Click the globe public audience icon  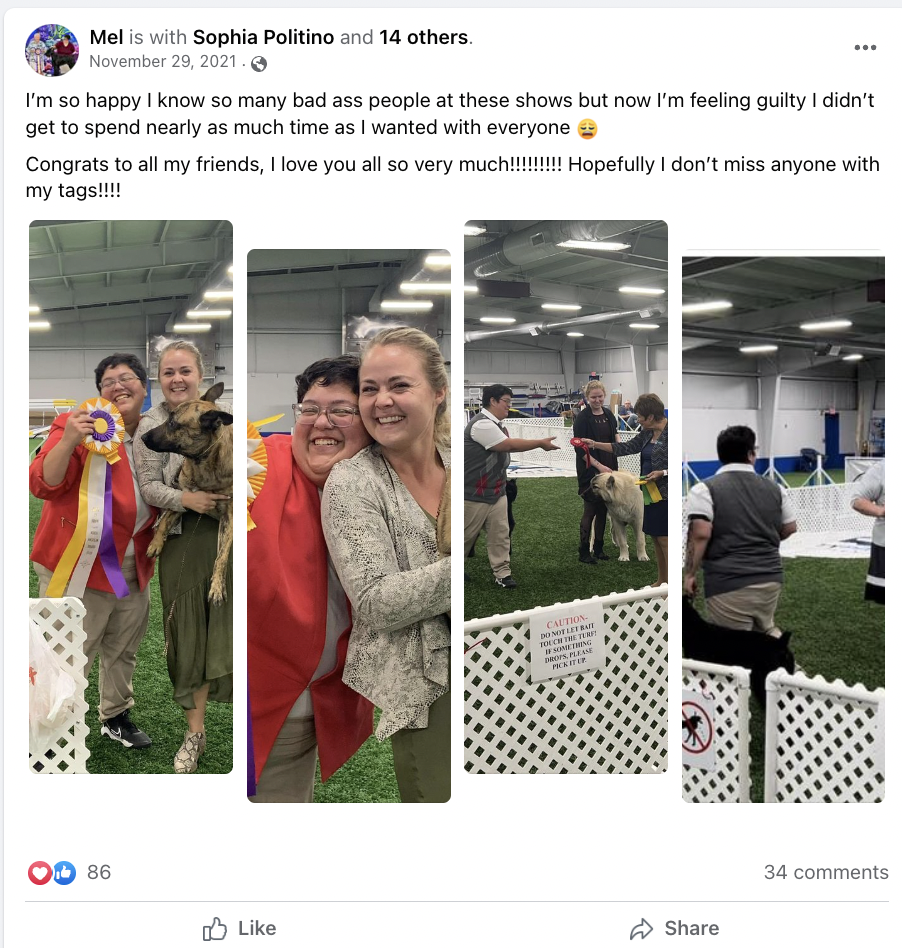(259, 63)
